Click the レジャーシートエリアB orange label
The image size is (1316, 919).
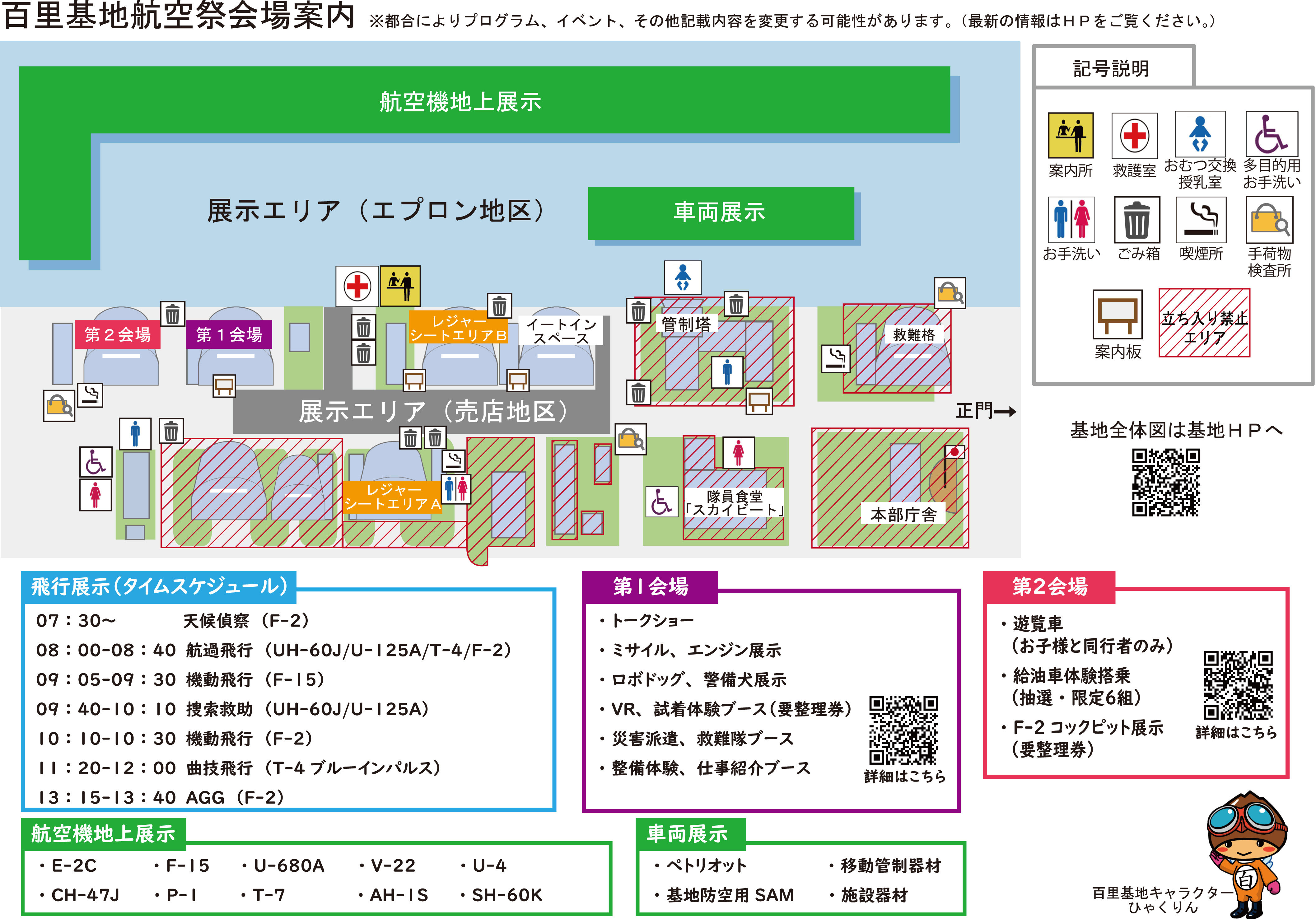pyautogui.click(x=459, y=328)
